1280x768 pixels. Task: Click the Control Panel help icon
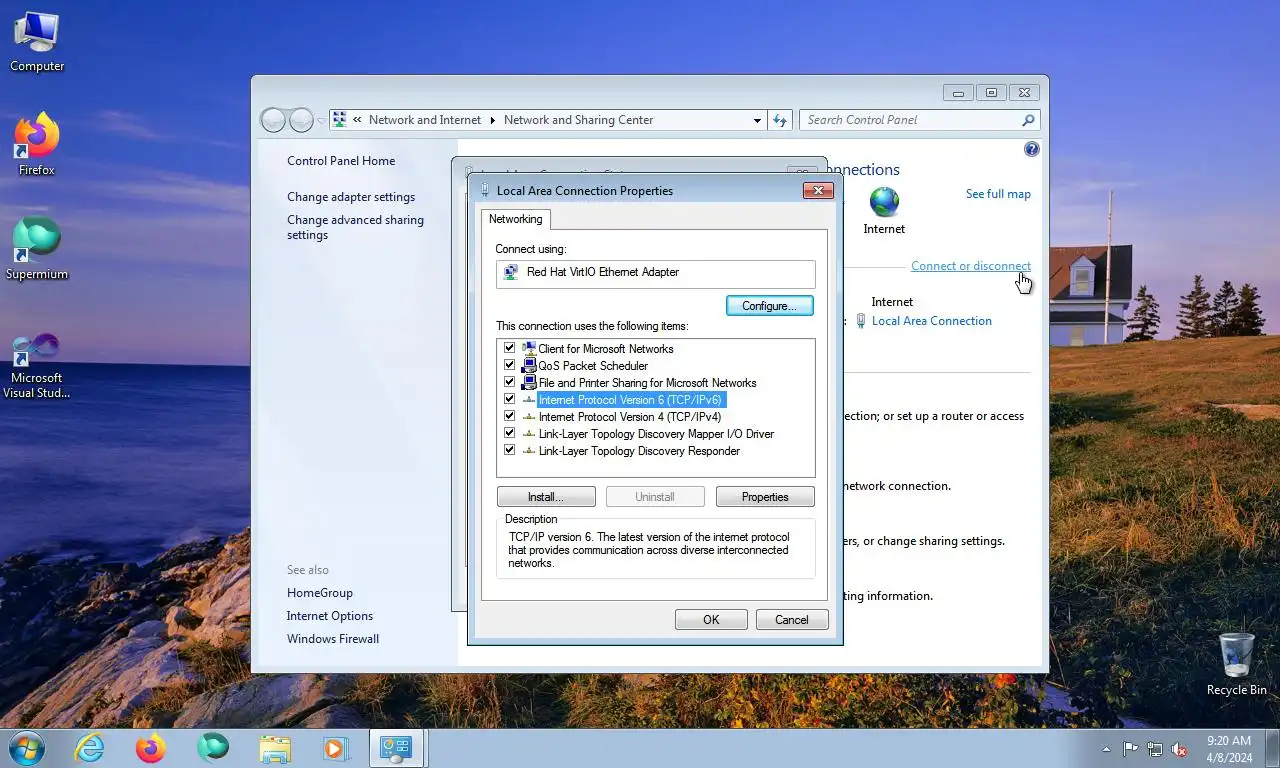pos(1032,149)
